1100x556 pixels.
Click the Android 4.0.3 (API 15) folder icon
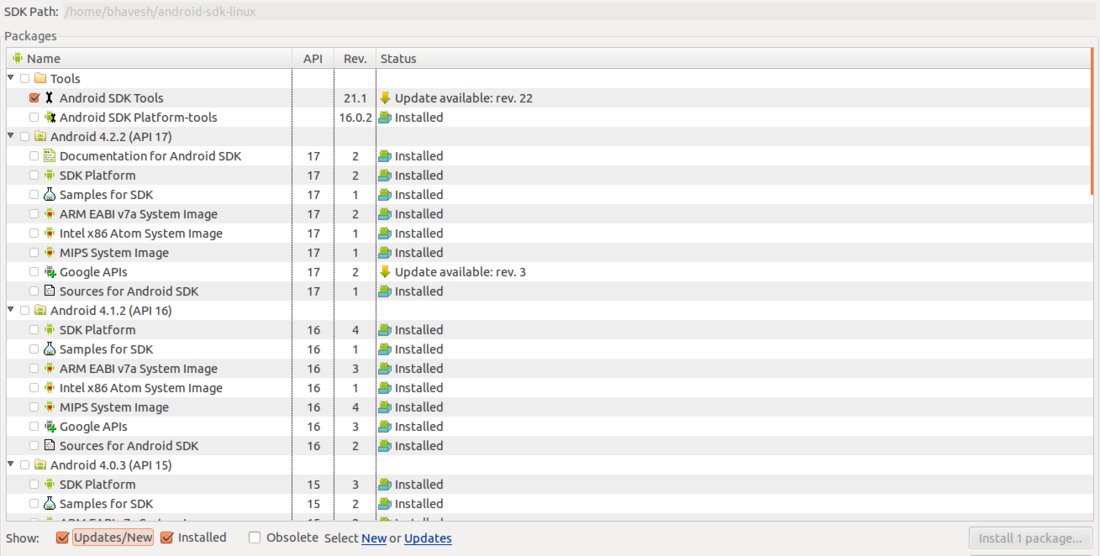[x=40, y=465]
